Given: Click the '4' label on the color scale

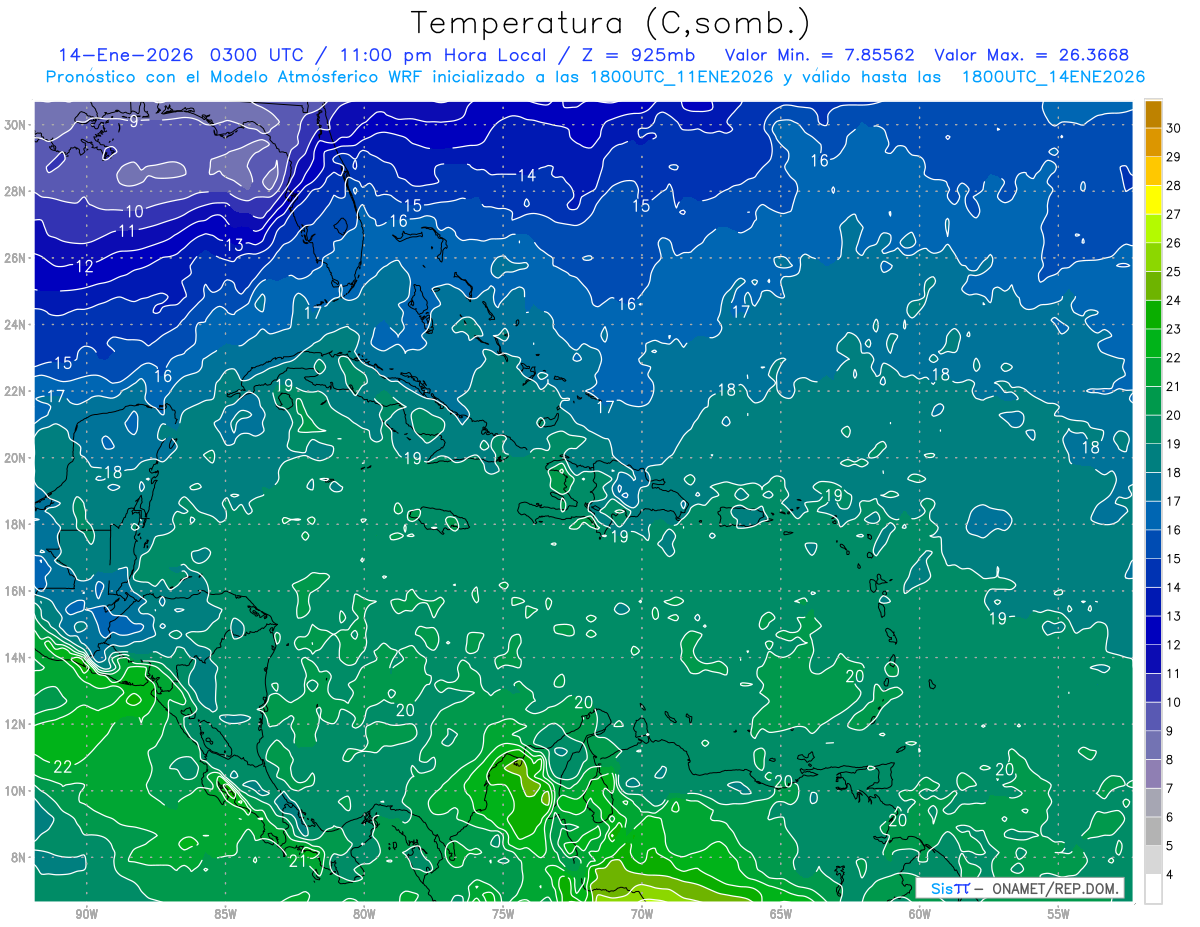Looking at the screenshot, I should pyautogui.click(x=1170, y=876).
